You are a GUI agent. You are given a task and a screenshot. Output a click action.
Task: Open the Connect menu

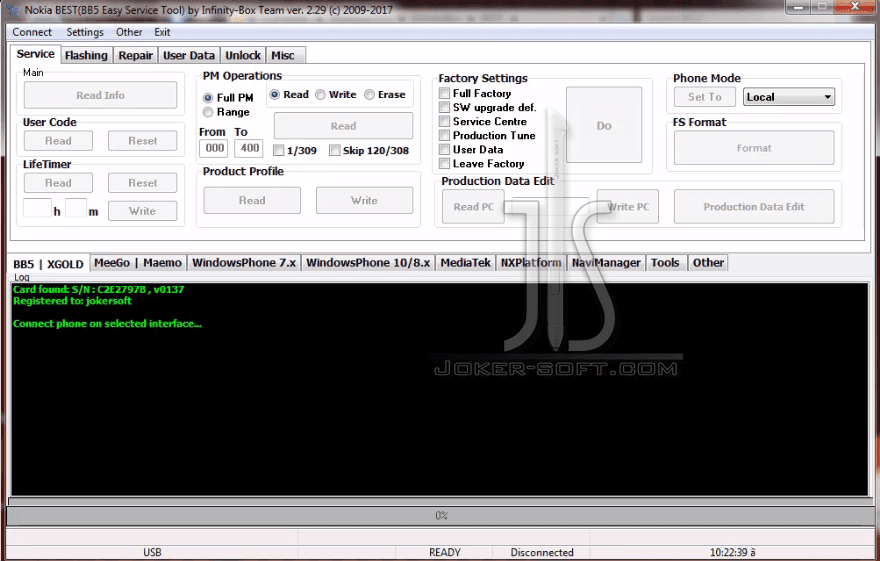coord(32,32)
